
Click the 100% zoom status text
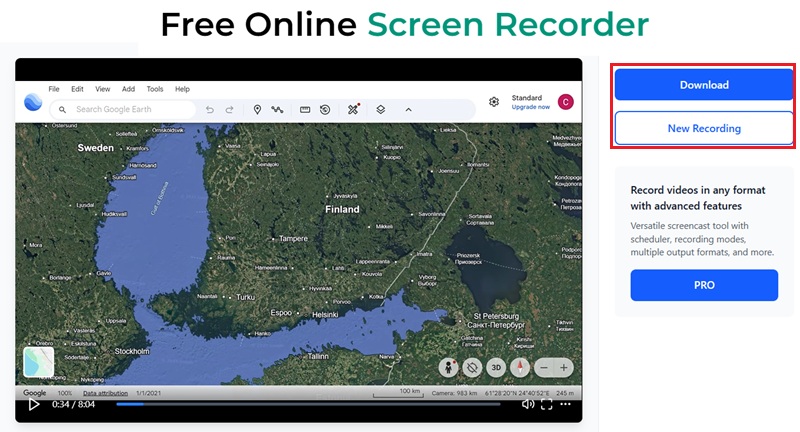(x=65, y=393)
